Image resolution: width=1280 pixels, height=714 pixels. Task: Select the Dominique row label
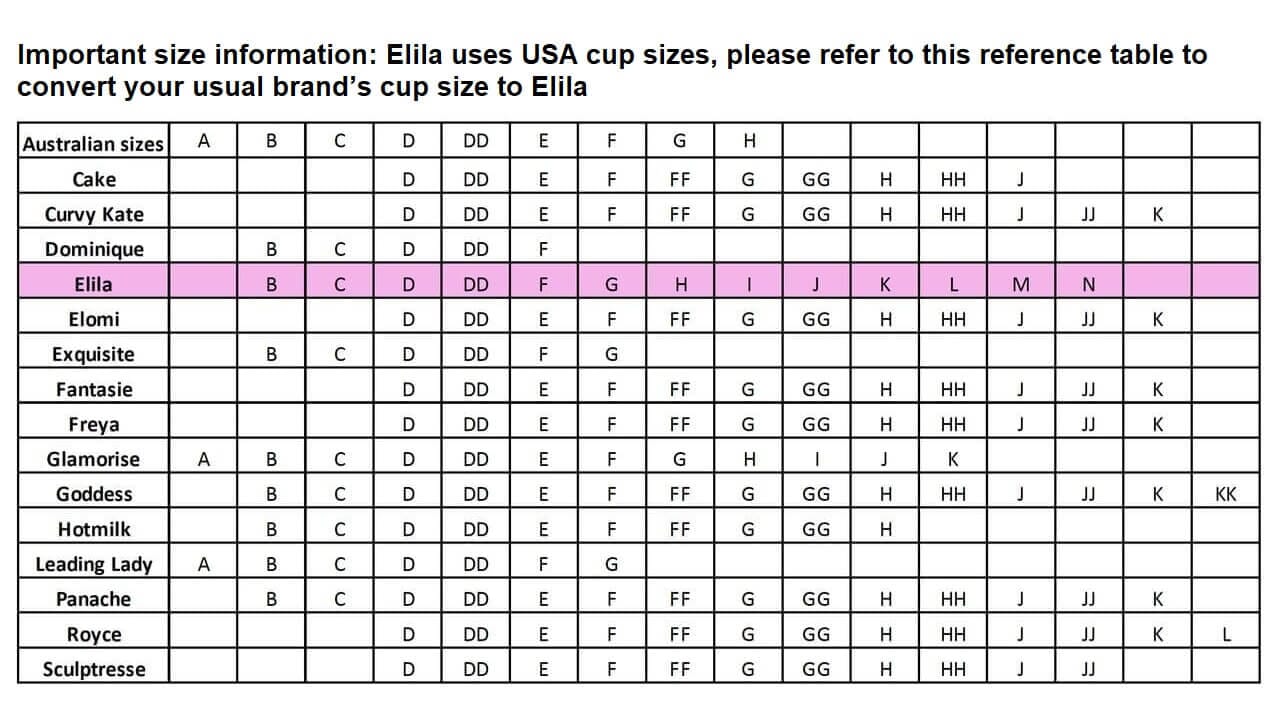(93, 249)
